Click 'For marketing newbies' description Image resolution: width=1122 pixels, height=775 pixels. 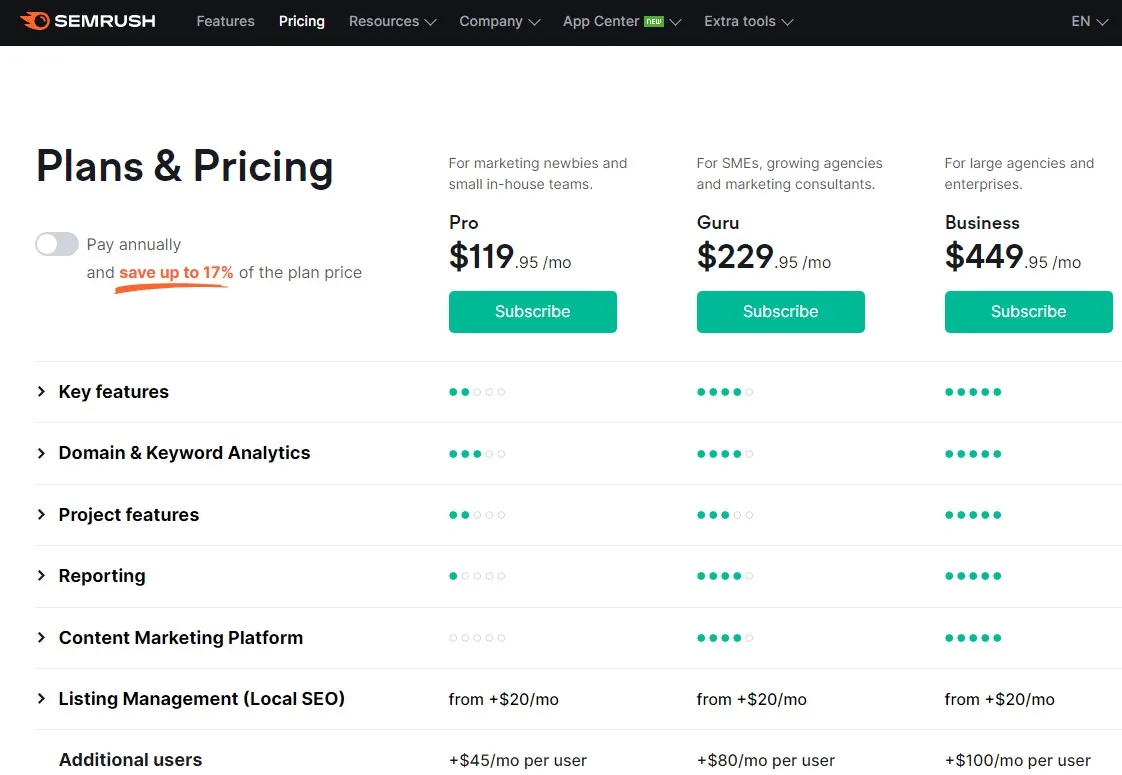coord(538,174)
